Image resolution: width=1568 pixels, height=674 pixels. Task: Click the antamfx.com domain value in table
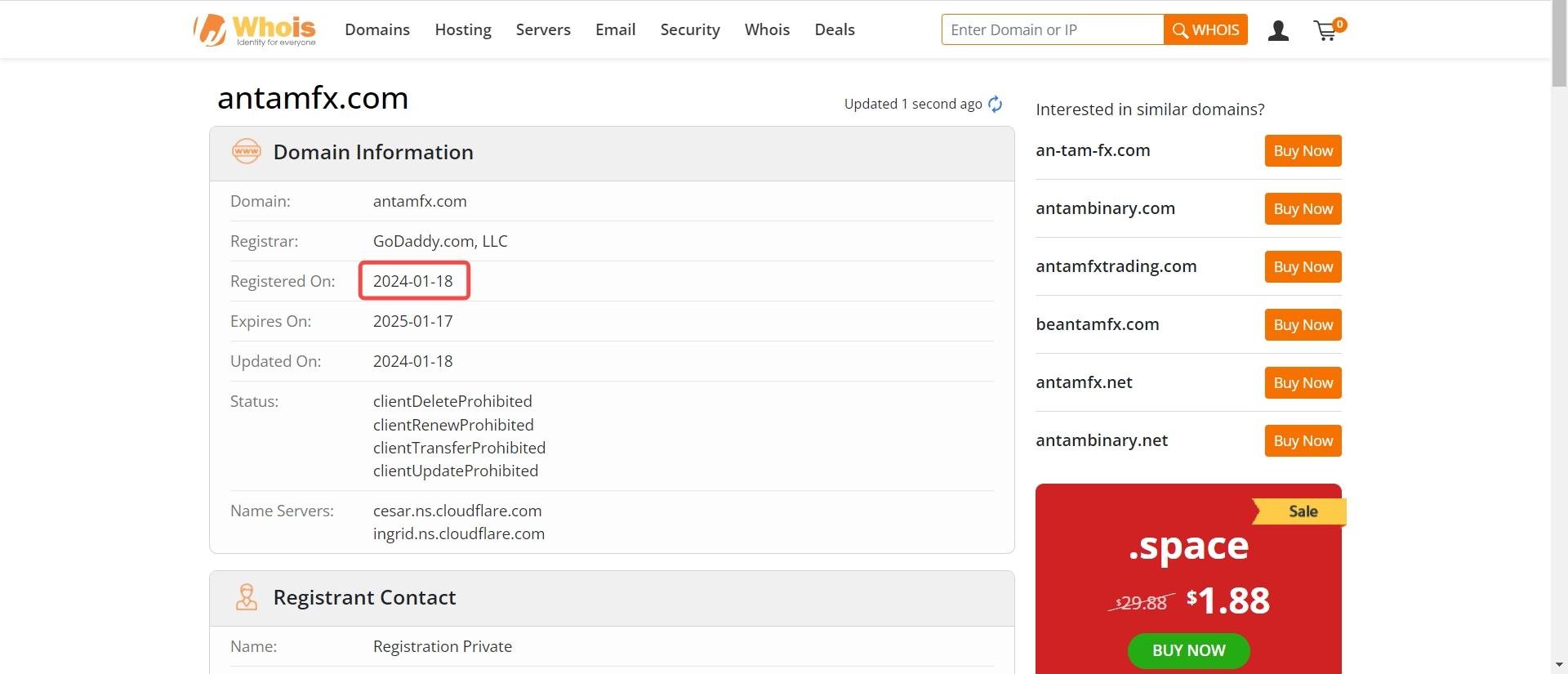420,201
